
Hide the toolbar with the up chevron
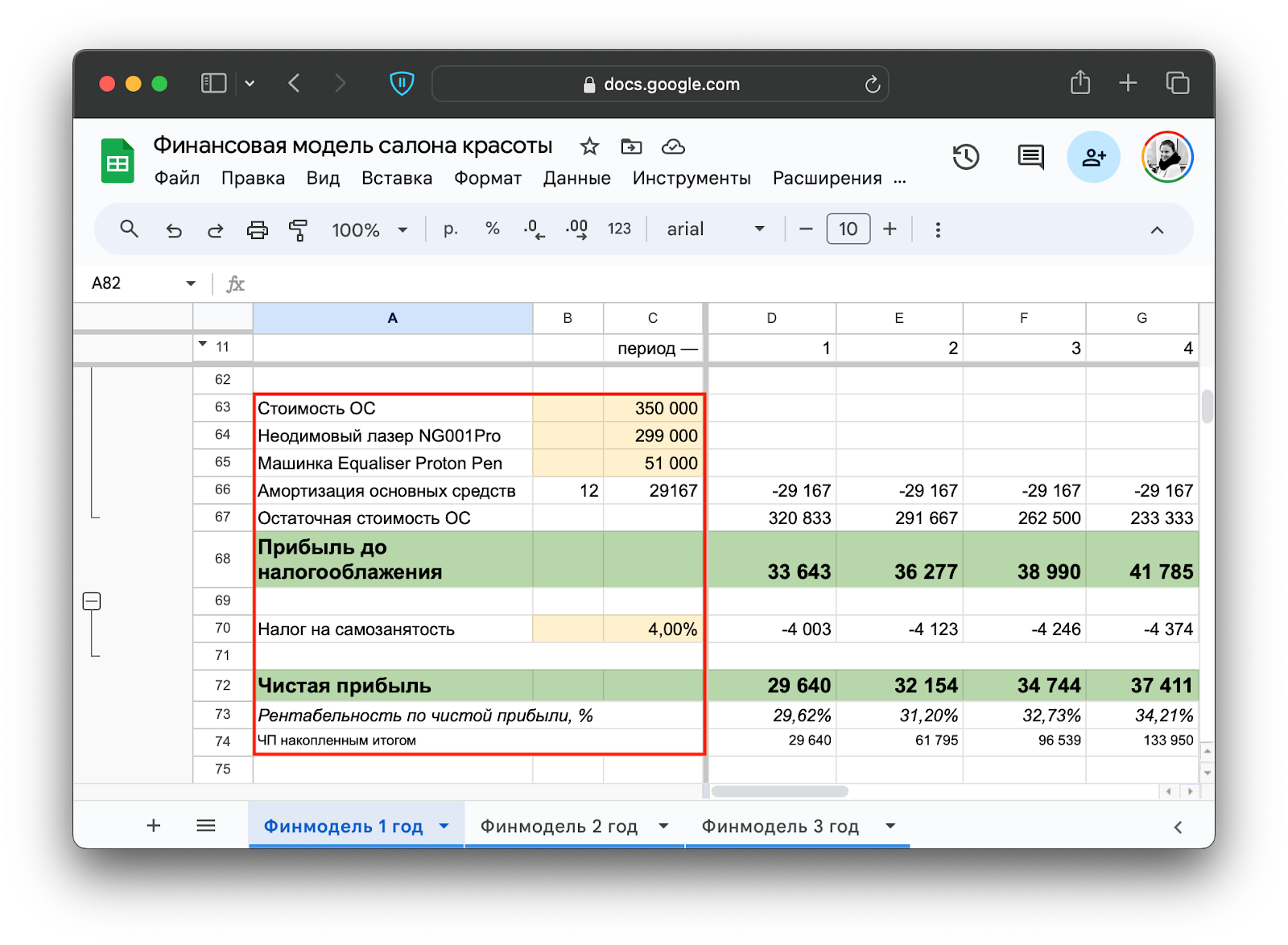[x=1157, y=230]
